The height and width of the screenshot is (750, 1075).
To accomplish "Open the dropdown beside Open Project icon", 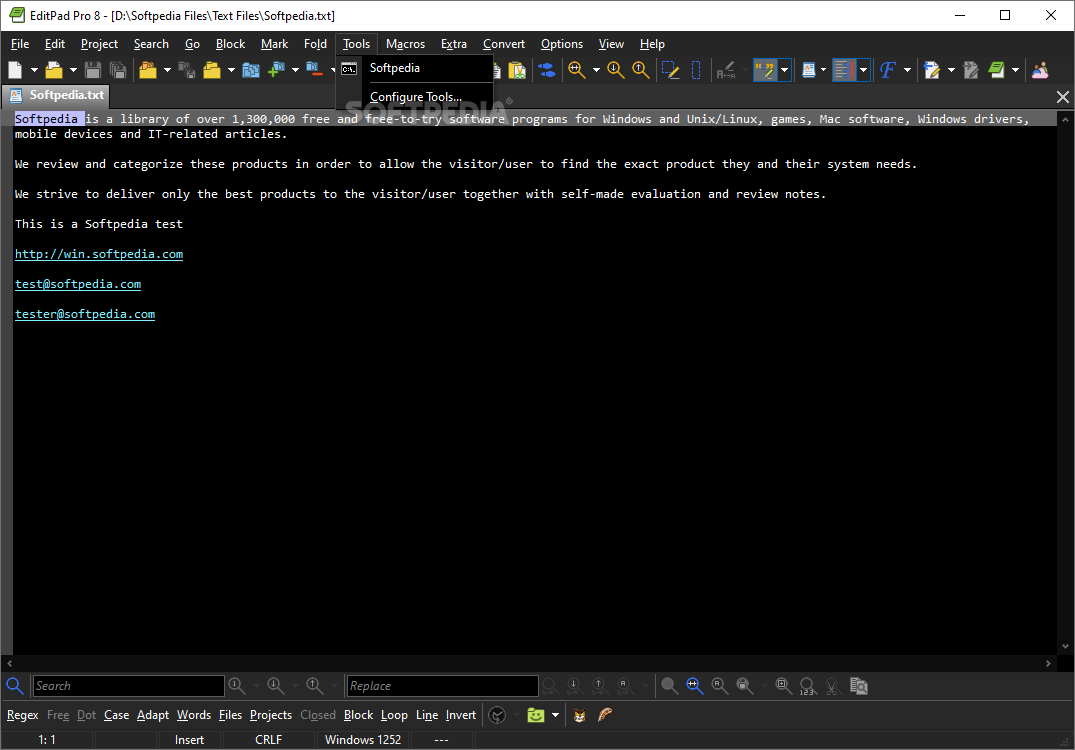I will 167,70.
